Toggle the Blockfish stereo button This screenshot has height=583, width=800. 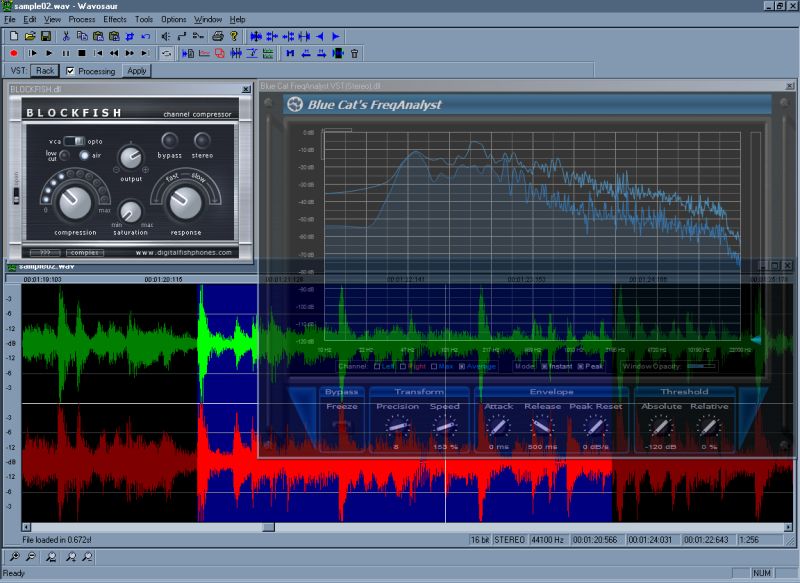[x=202, y=140]
